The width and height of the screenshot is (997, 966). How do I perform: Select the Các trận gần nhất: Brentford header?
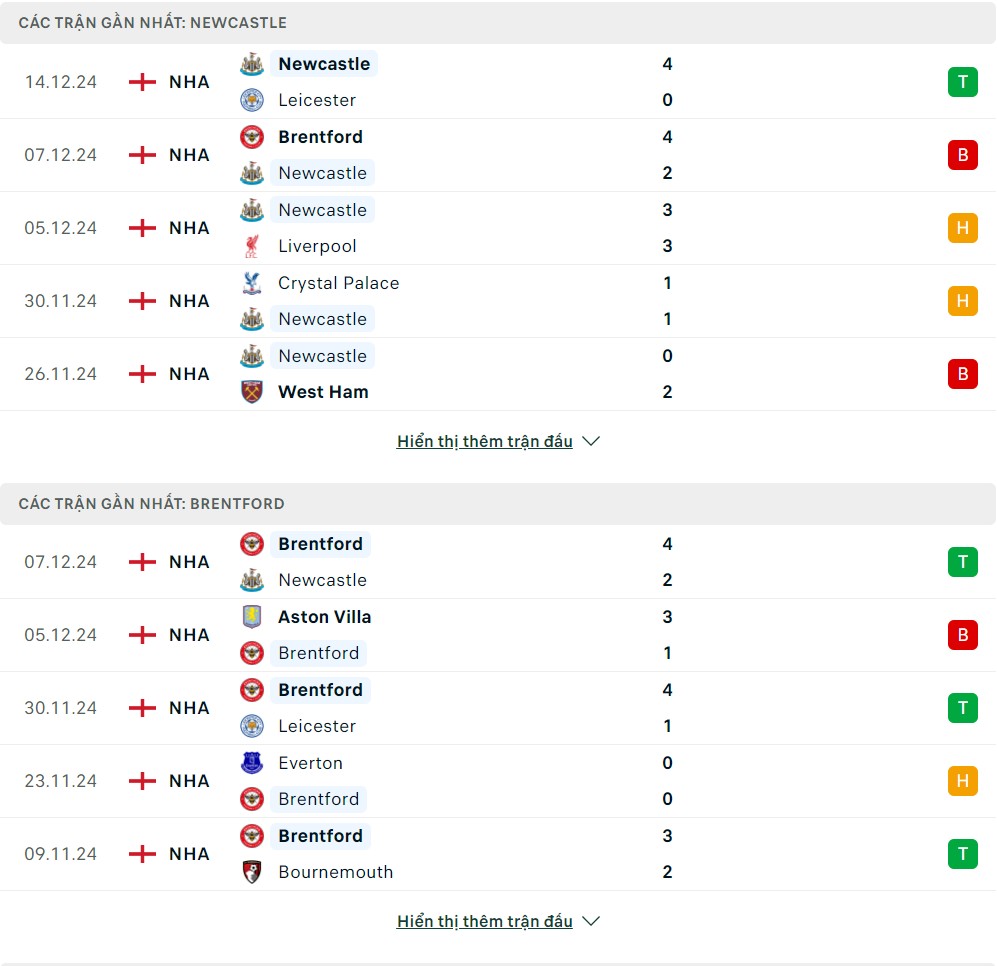[151, 503]
